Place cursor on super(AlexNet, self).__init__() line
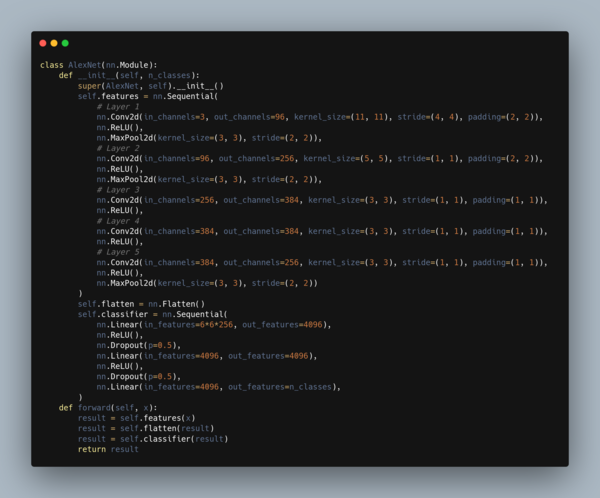 pos(150,86)
